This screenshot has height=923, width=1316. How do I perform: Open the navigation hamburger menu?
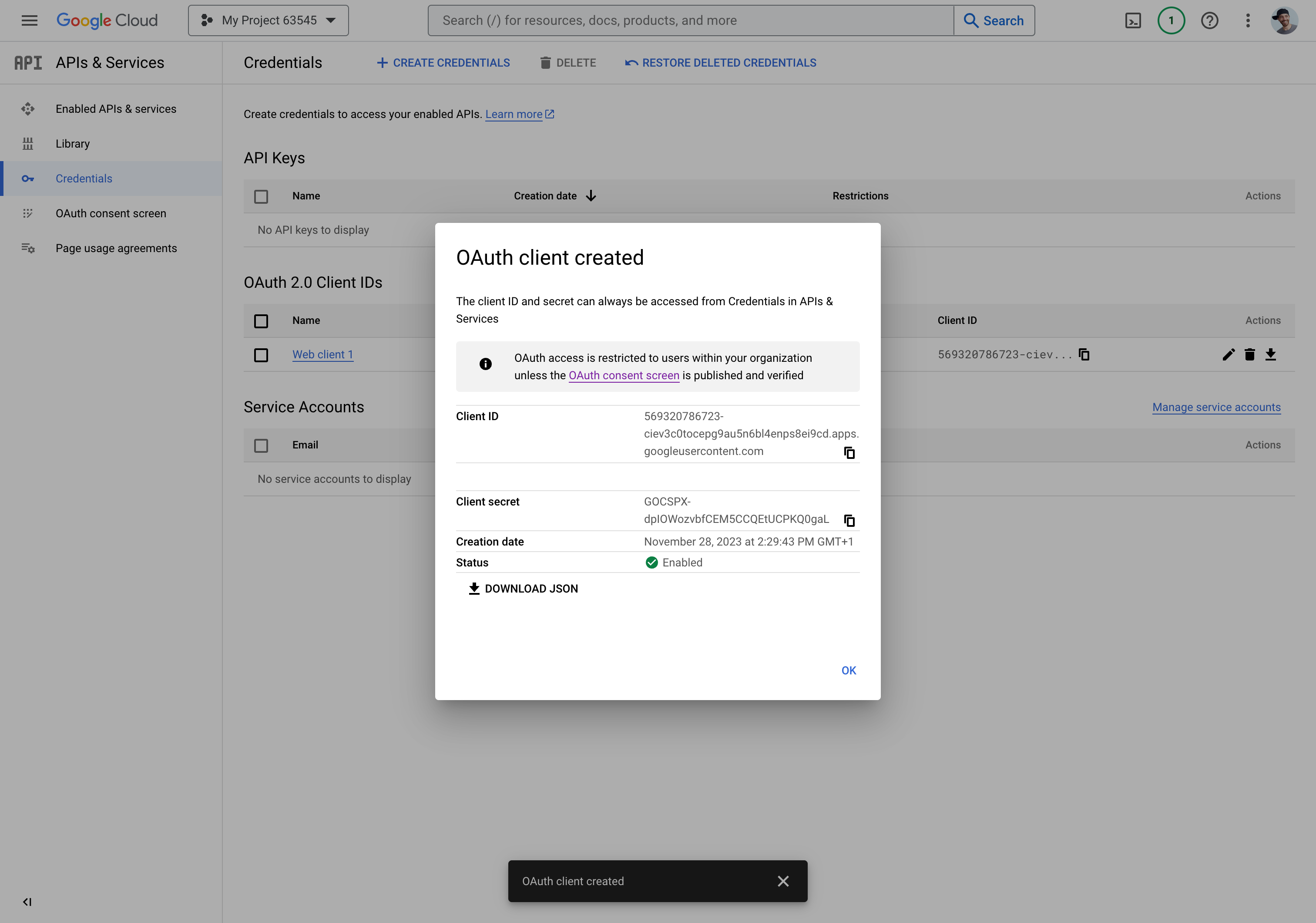[29, 20]
